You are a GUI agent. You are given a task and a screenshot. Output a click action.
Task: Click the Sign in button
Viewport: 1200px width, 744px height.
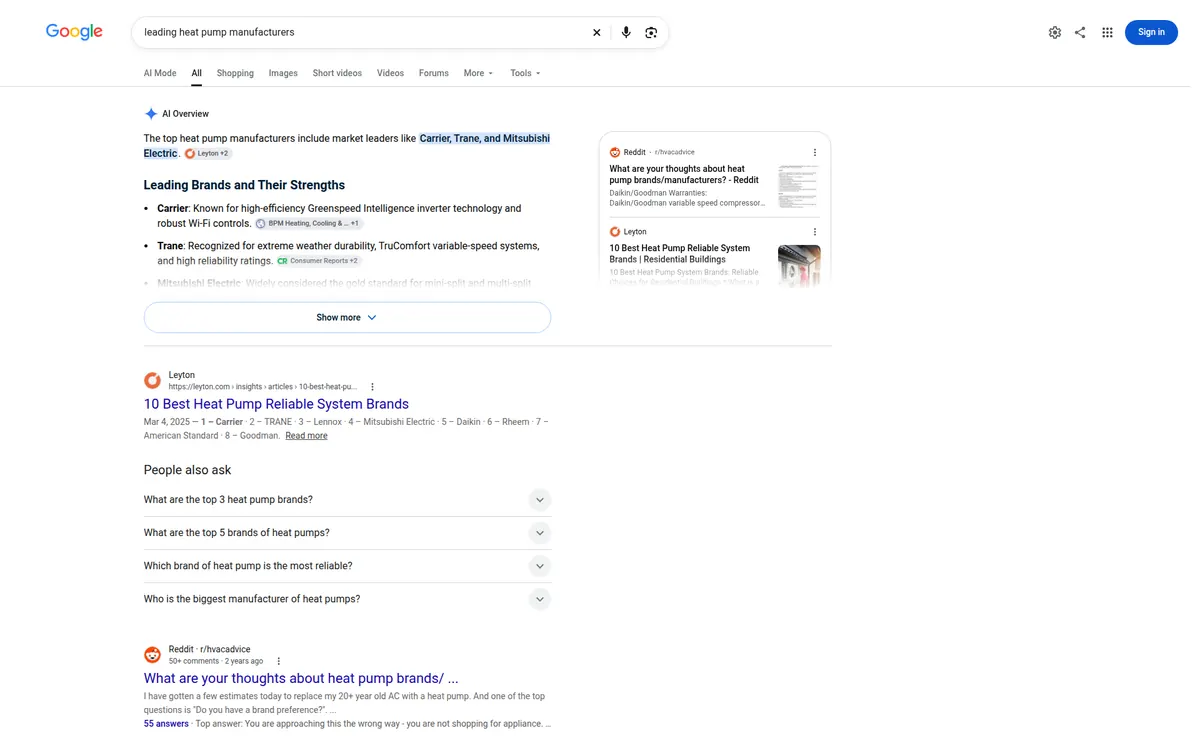(1151, 32)
